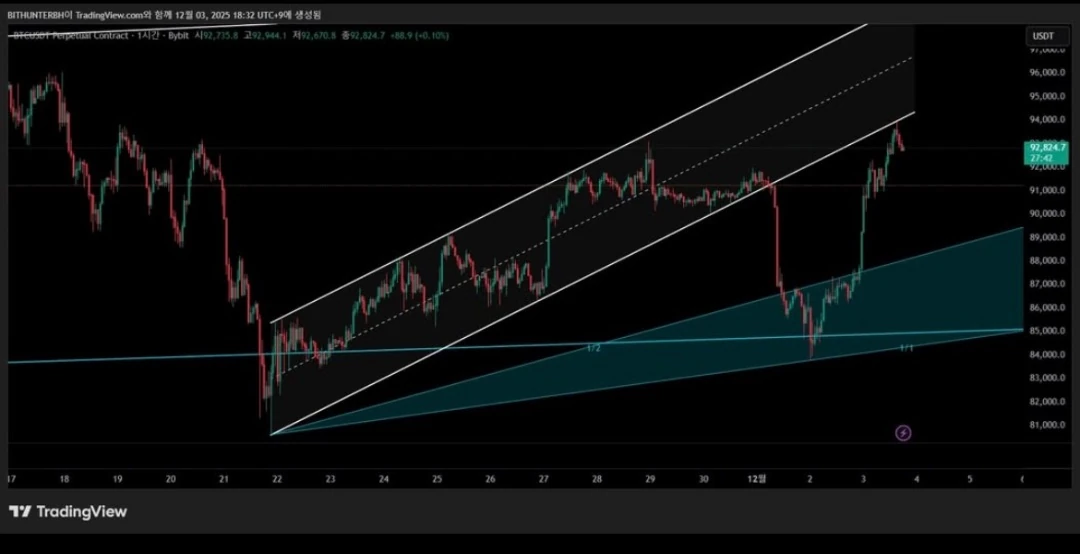Image resolution: width=1080 pixels, height=554 pixels.
Task: Click date 27 on the time axis
Action: coord(543,479)
